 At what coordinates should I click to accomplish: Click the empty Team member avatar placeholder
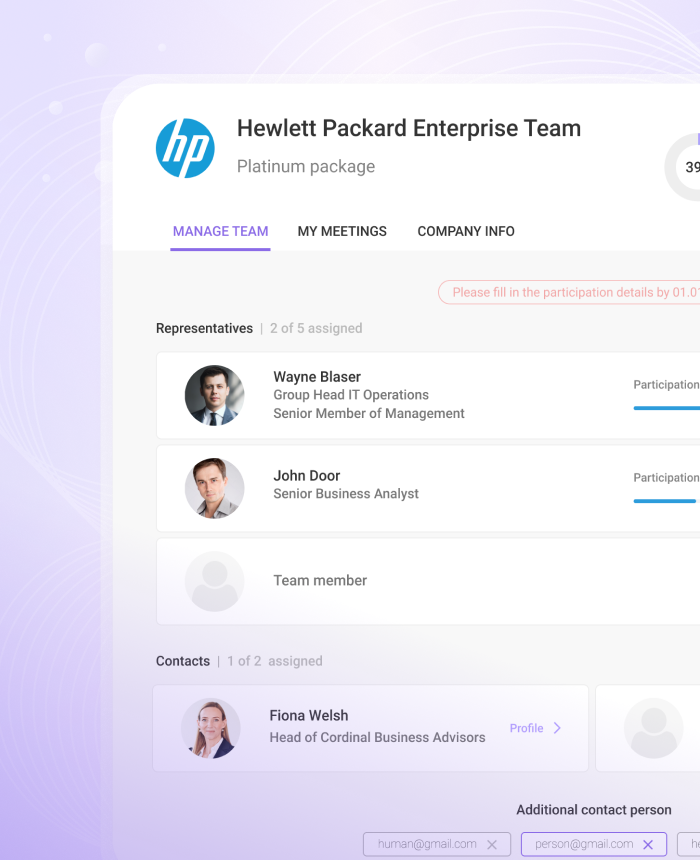tap(214, 581)
